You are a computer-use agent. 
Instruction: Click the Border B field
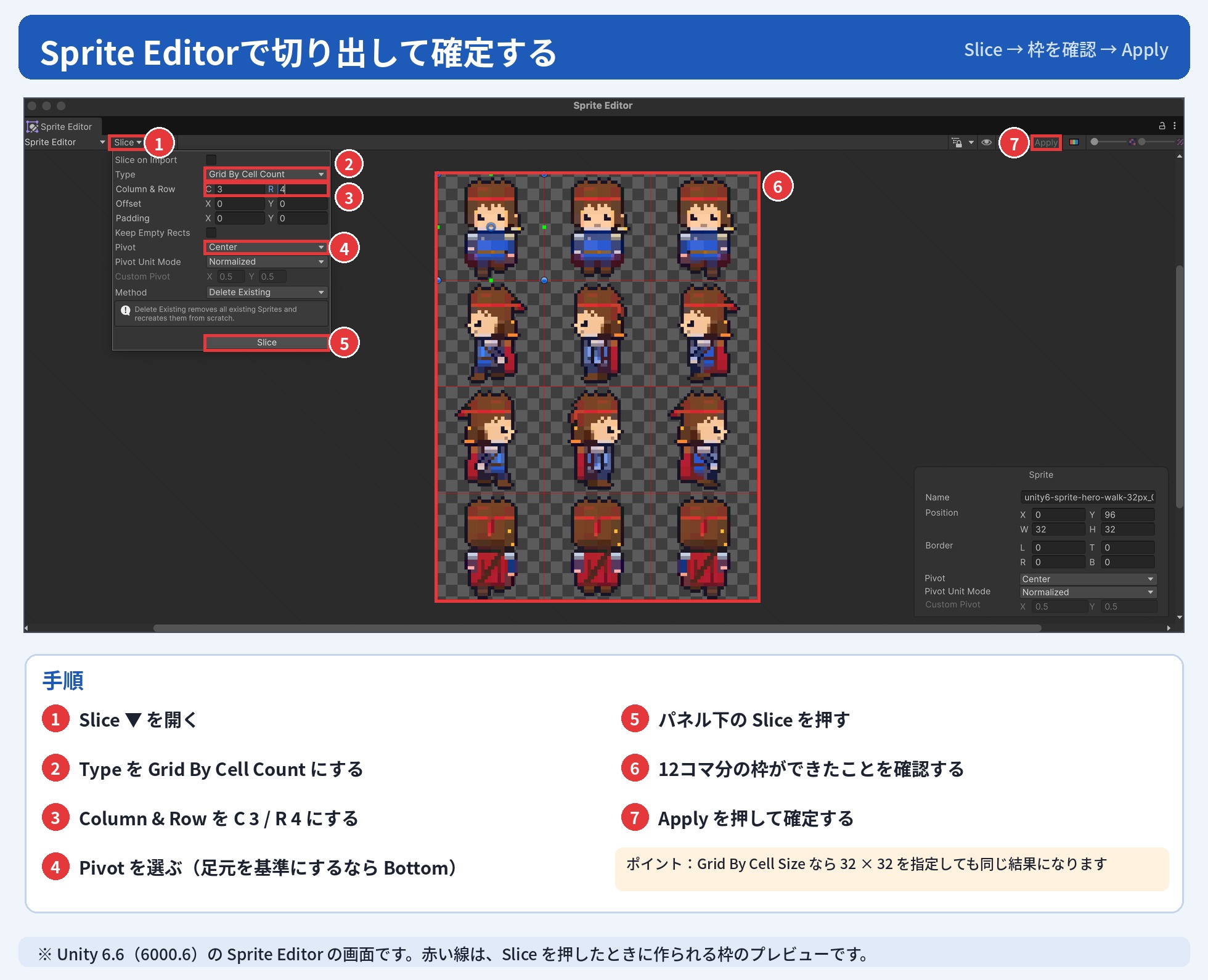point(1127,562)
